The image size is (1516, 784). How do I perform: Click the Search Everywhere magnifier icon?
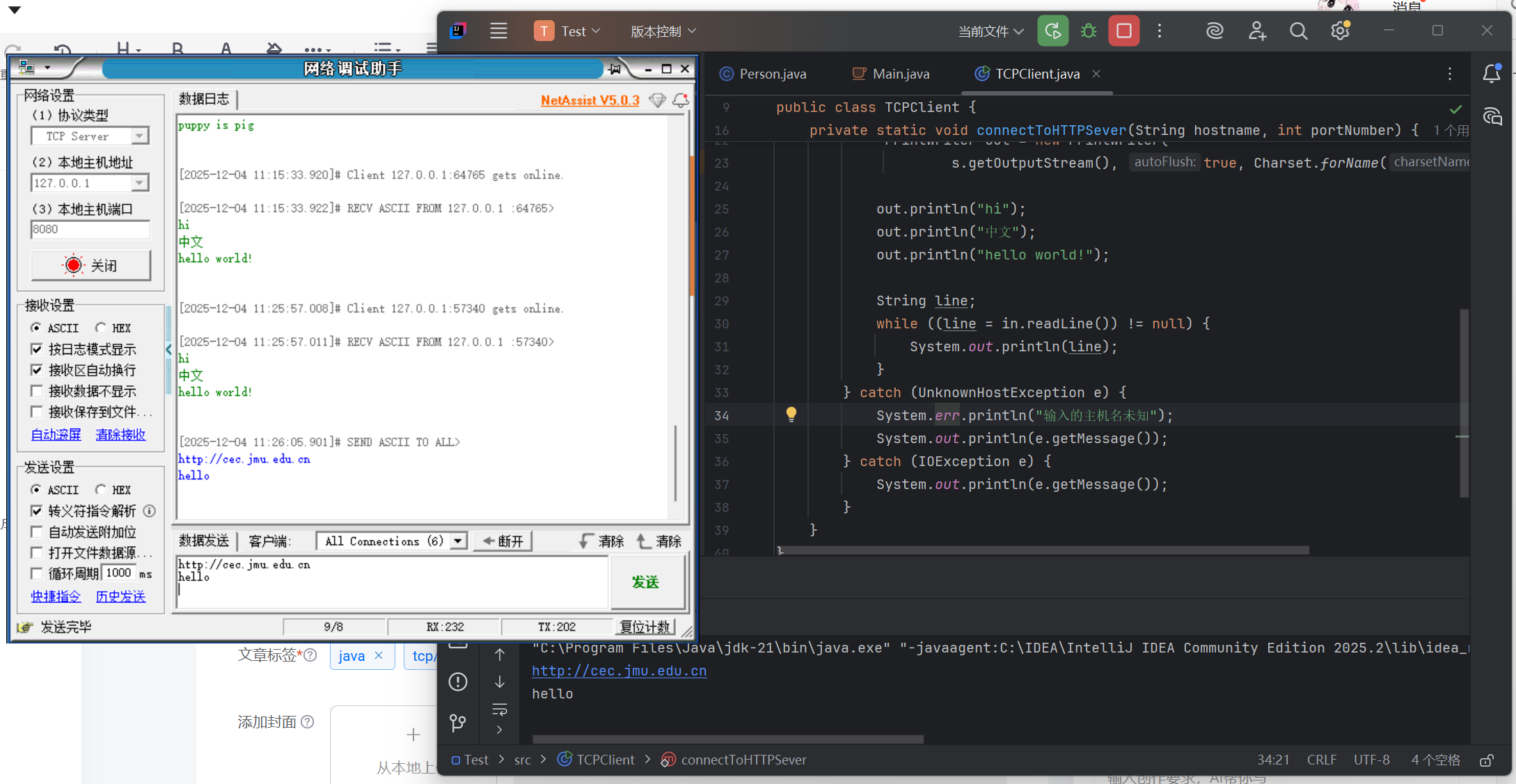pyautogui.click(x=1298, y=31)
